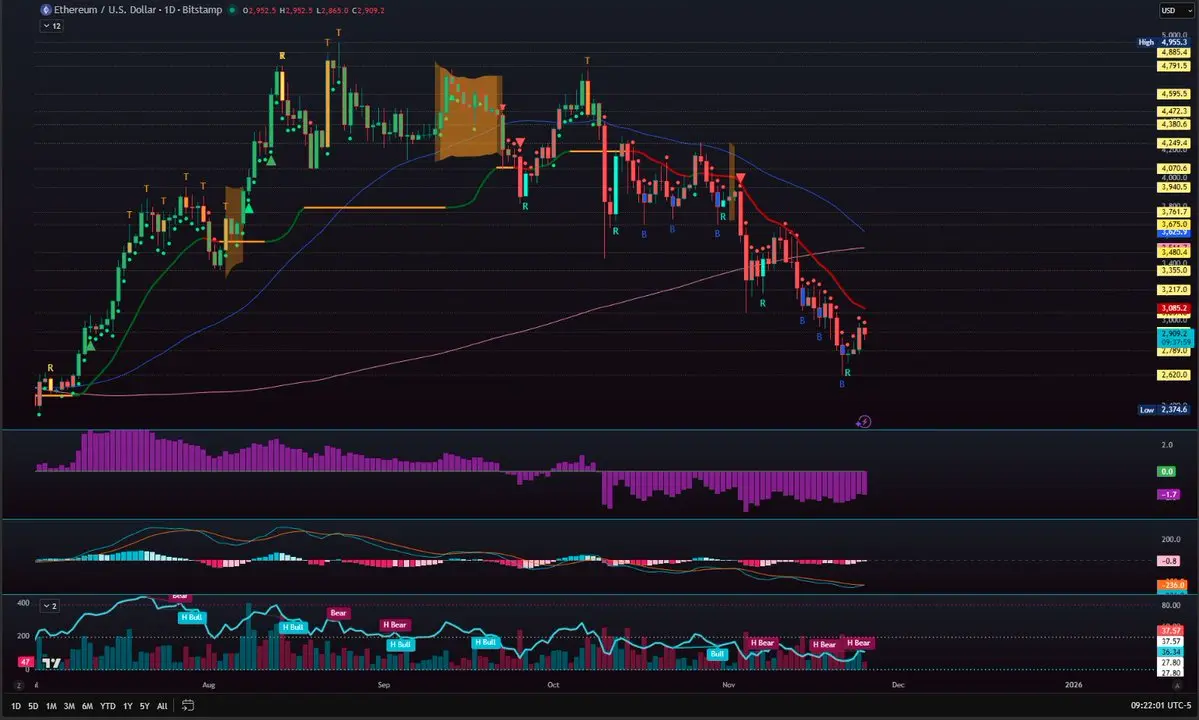Click the orange -236.0 MACD value label
The height and width of the screenshot is (720, 1199).
[x=1171, y=585]
